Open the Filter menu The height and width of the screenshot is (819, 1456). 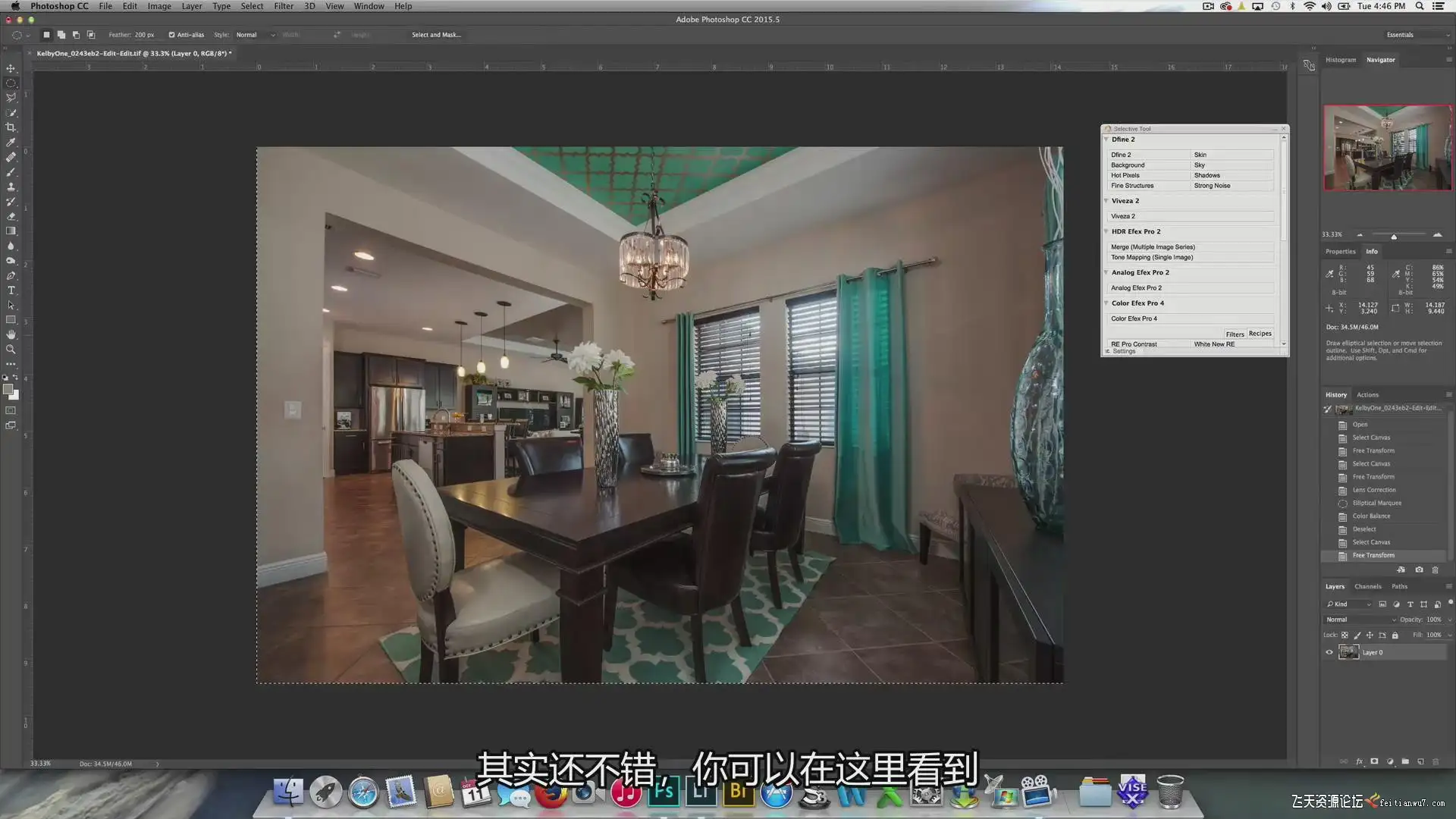click(x=284, y=6)
